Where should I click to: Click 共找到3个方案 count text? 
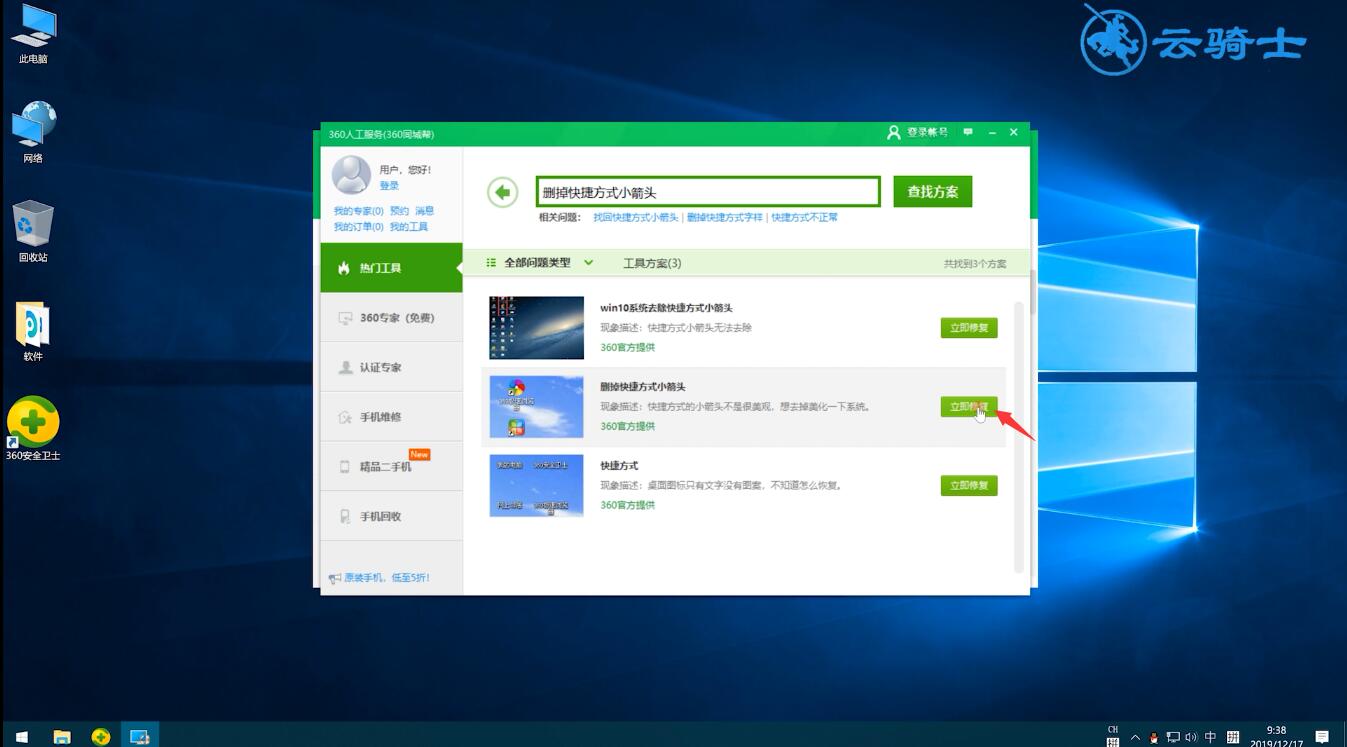(x=975, y=264)
